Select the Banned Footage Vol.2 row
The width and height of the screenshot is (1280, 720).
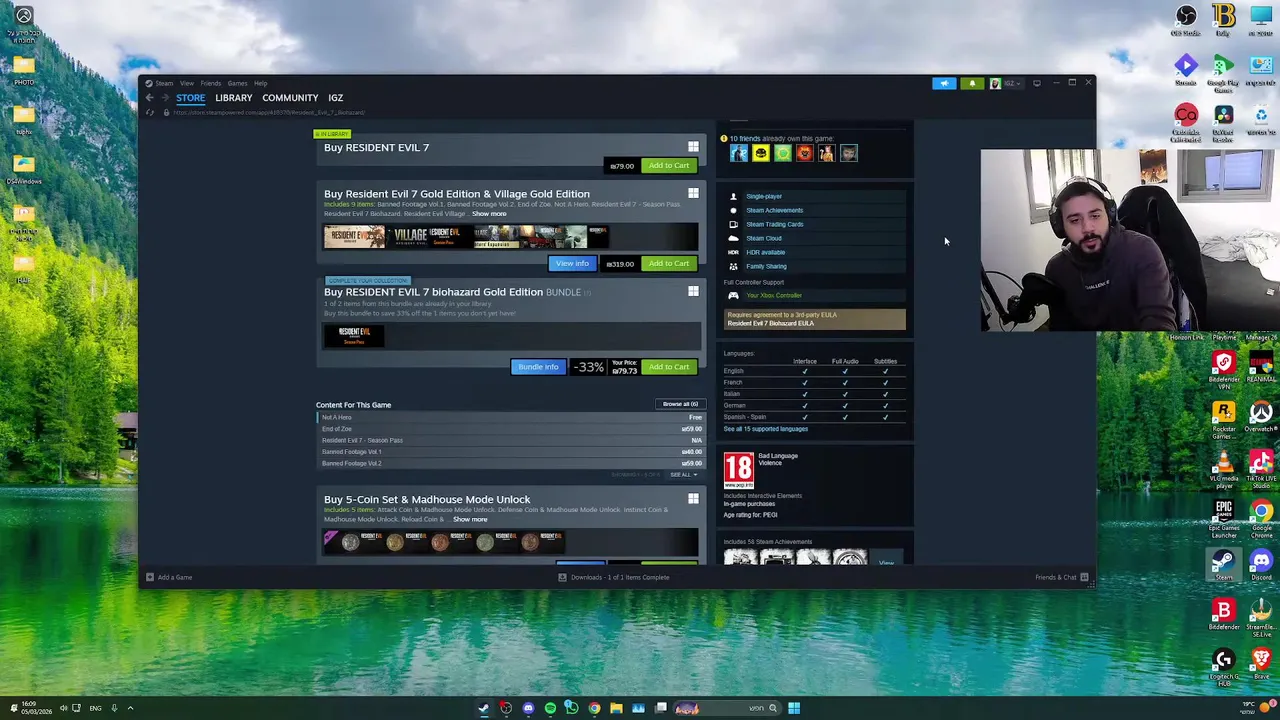(510, 463)
